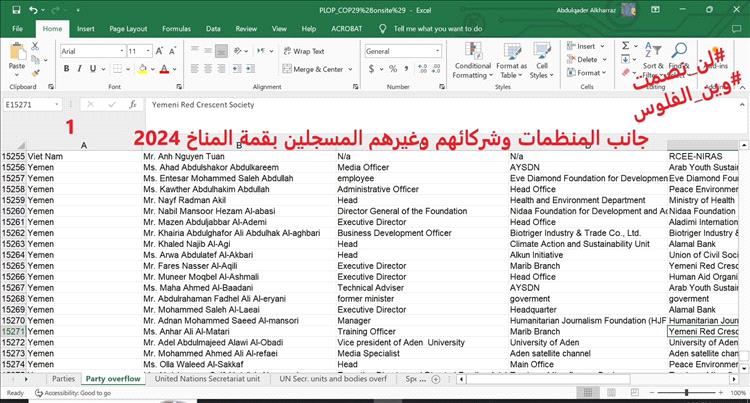Decrease font size
Viewport: 750px width, 403px height.
pyautogui.click(x=173, y=51)
